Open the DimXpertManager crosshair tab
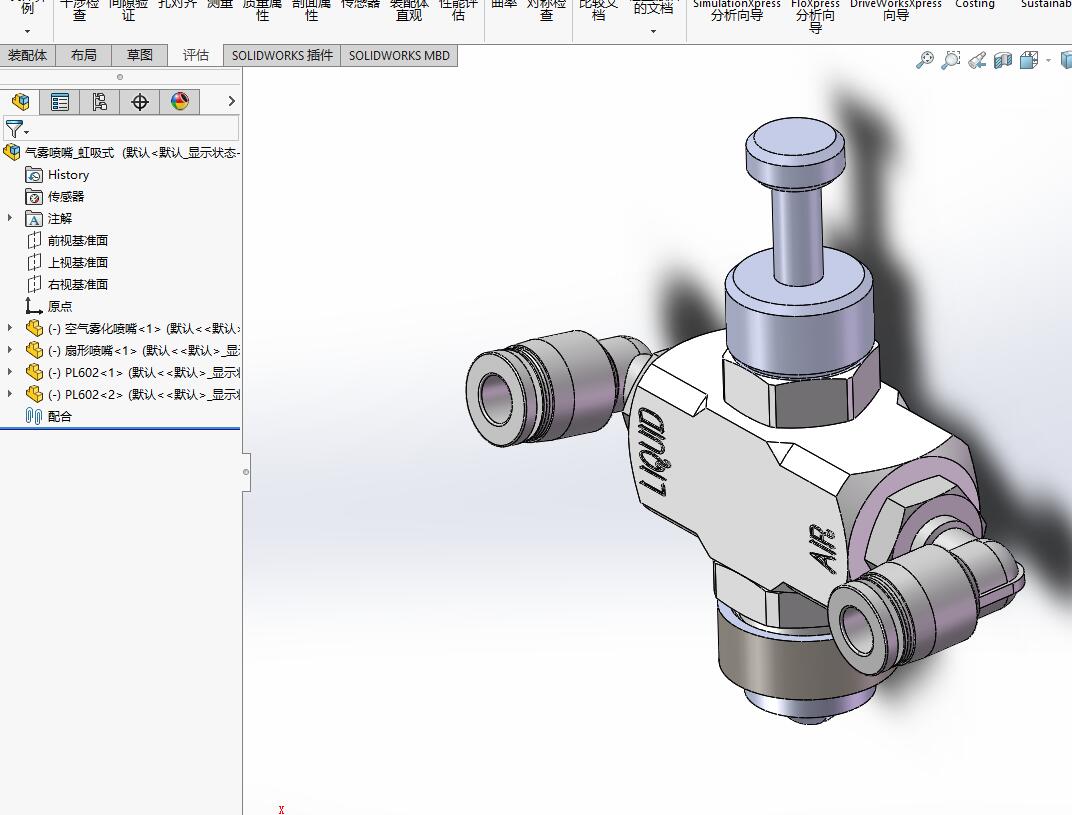This screenshot has height=815, width=1072. coord(139,102)
